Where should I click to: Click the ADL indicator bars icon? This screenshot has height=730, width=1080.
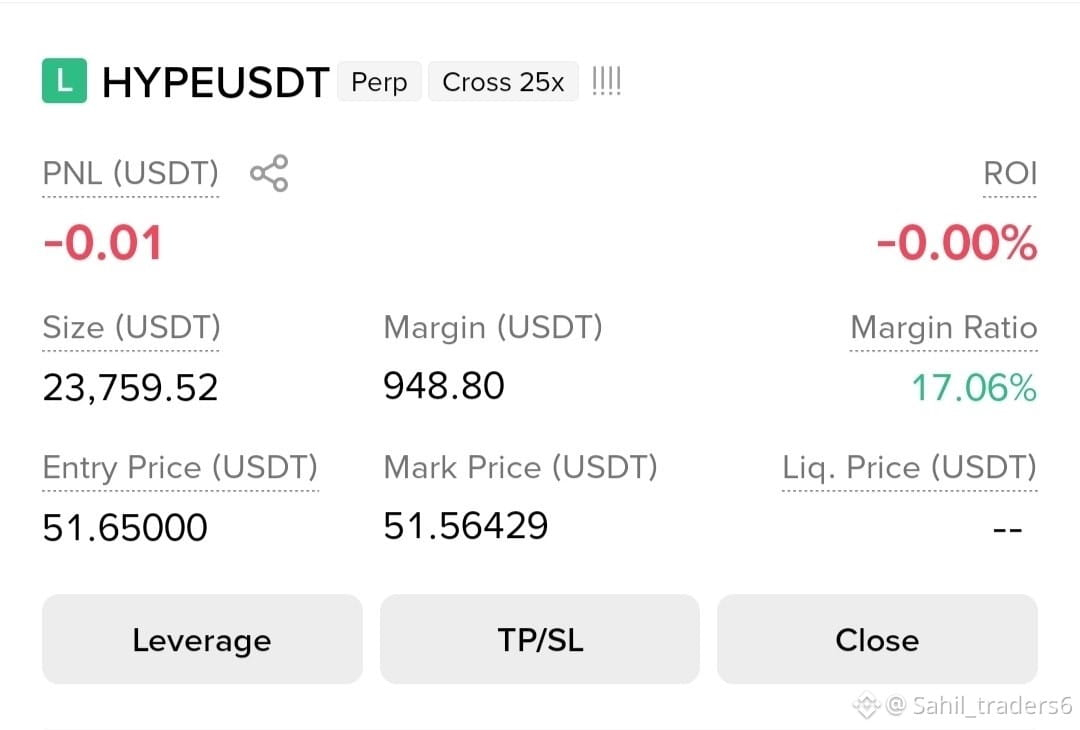point(607,81)
